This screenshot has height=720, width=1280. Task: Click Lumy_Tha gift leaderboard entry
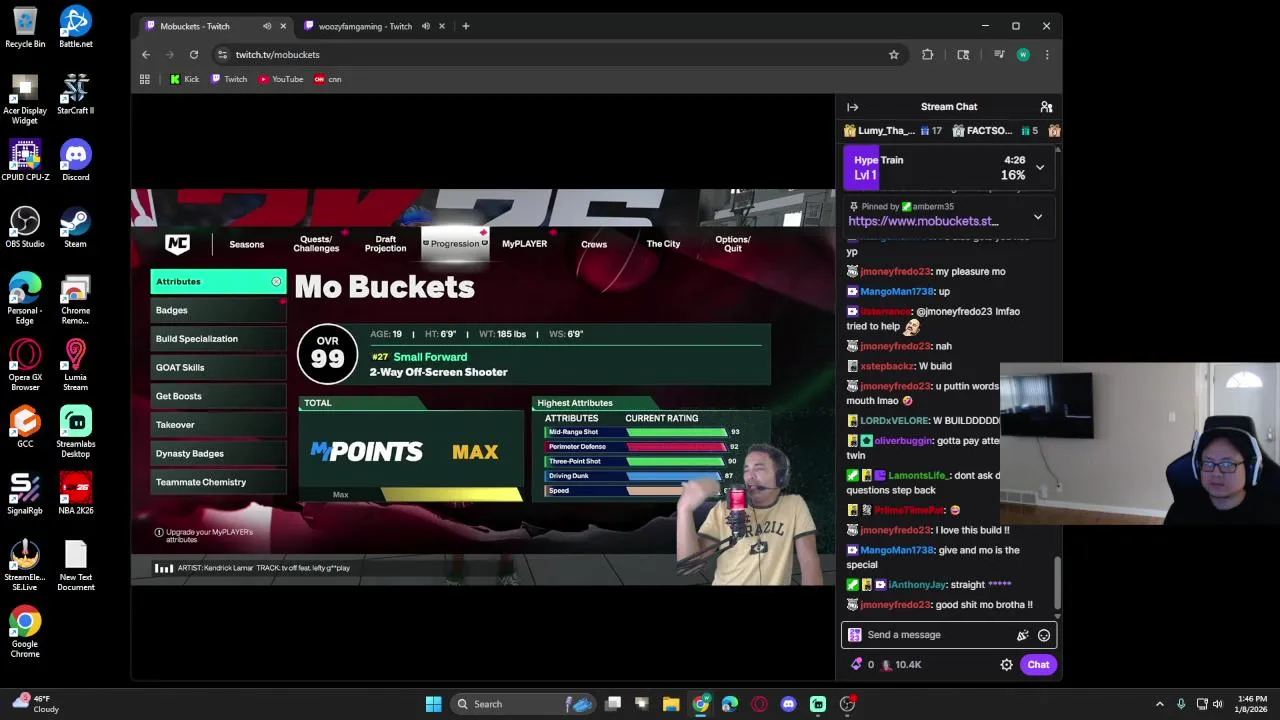[x=893, y=131]
